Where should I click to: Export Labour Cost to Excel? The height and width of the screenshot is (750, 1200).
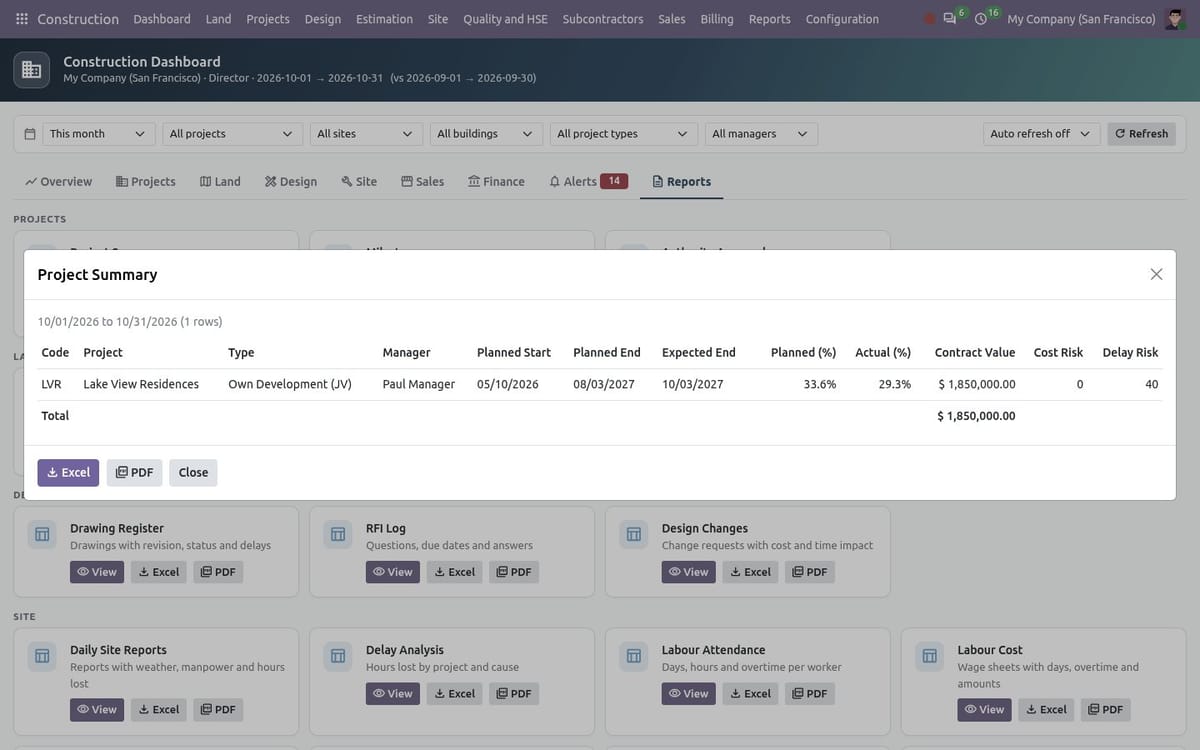(x=1046, y=710)
